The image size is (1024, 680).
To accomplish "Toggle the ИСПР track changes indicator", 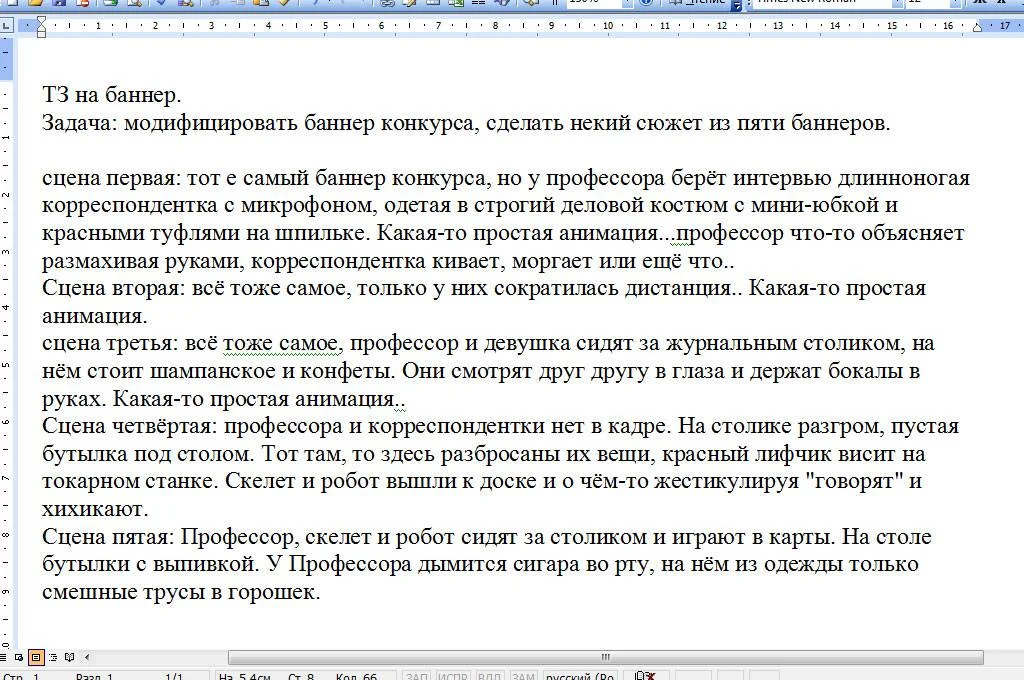I will click(453, 676).
